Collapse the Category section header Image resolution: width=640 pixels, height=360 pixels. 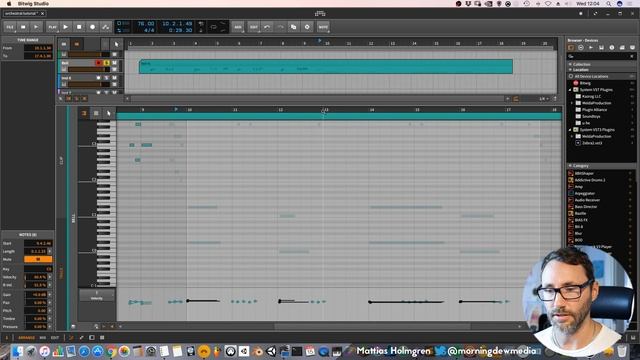click(601, 166)
